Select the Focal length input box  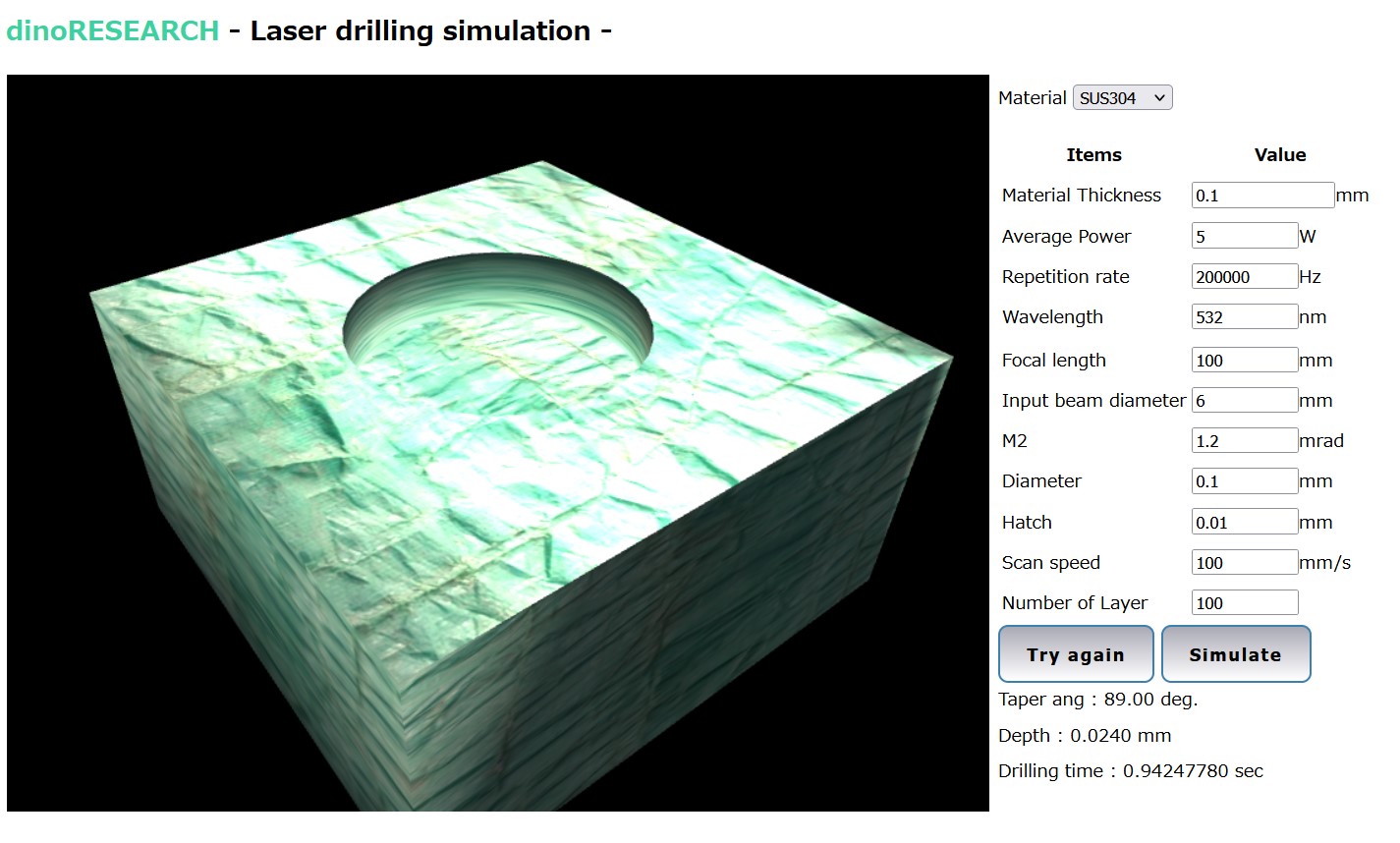click(x=1244, y=361)
